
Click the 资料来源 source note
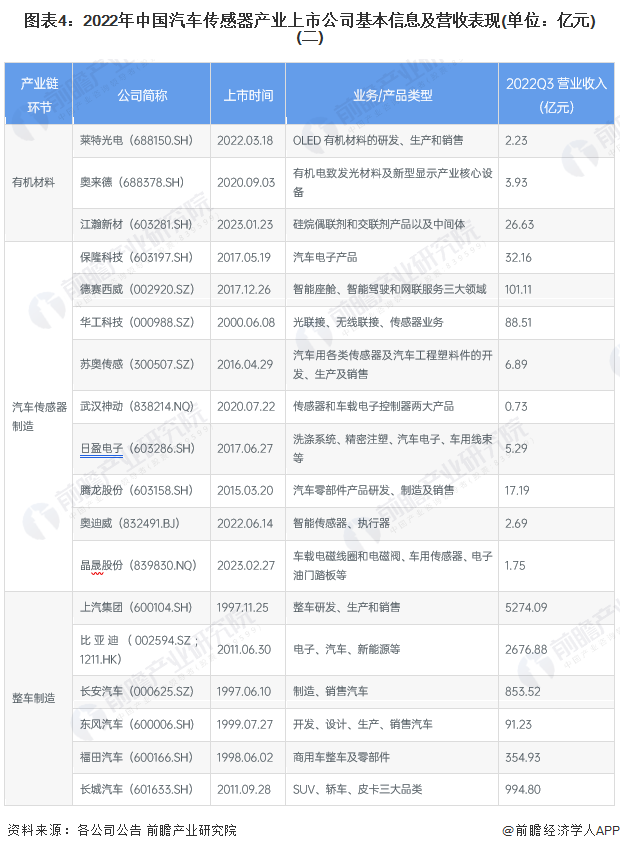click(x=122, y=830)
